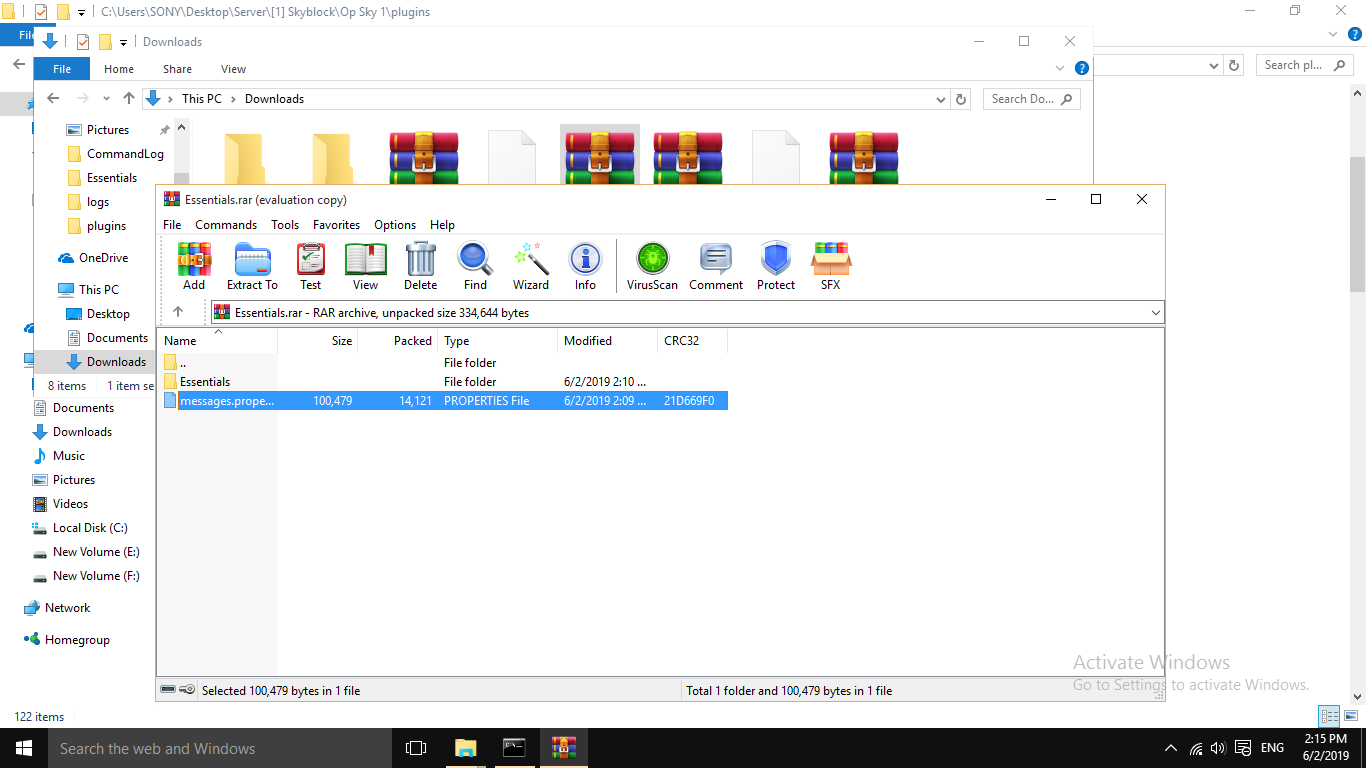
Task: Switch to Command Prompt on the taskbar
Action: pyautogui.click(x=514, y=748)
